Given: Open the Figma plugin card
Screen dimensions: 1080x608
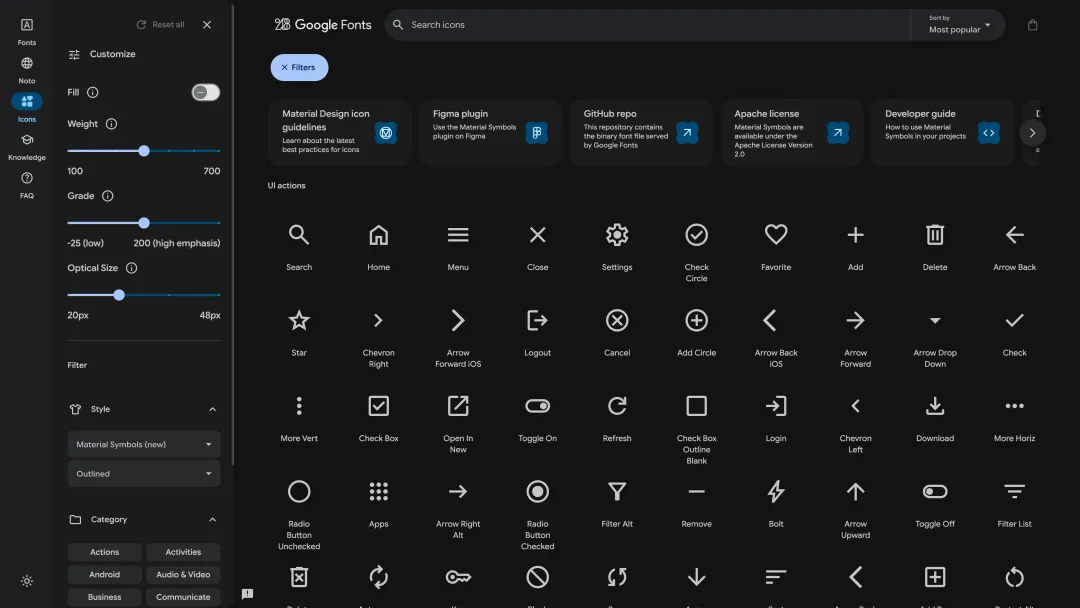Looking at the screenshot, I should point(490,132).
